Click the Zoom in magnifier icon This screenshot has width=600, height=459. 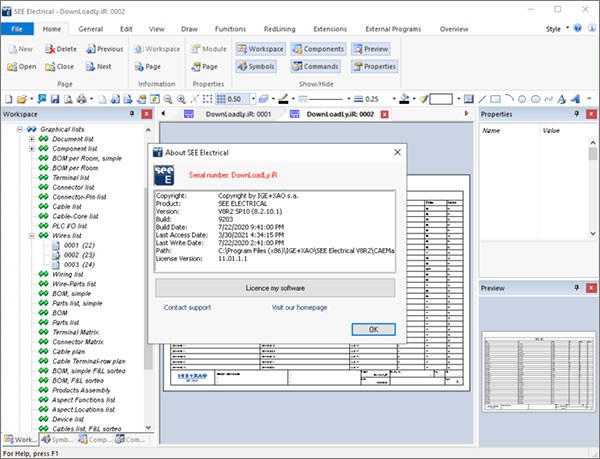[180, 99]
